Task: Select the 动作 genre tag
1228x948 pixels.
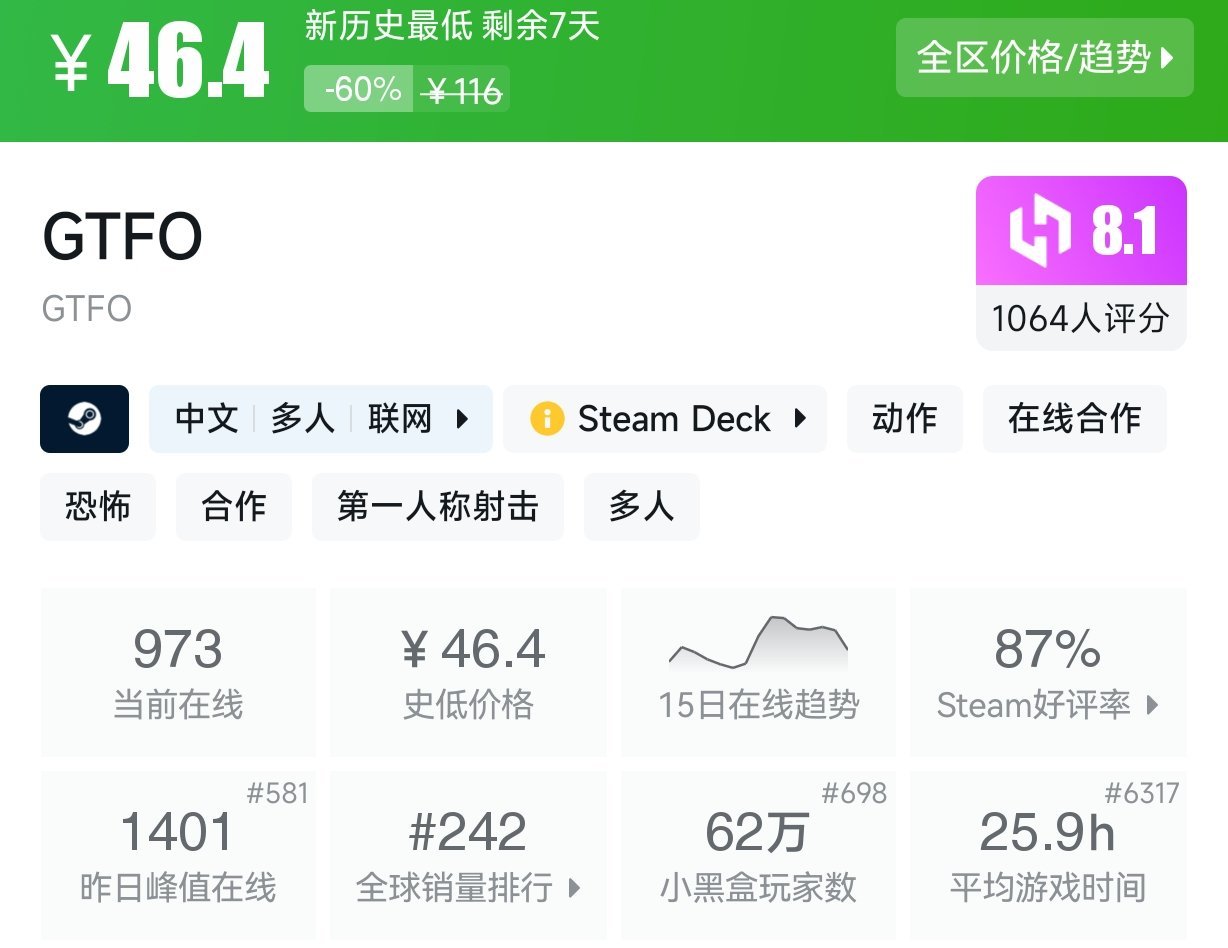Action: [x=905, y=419]
